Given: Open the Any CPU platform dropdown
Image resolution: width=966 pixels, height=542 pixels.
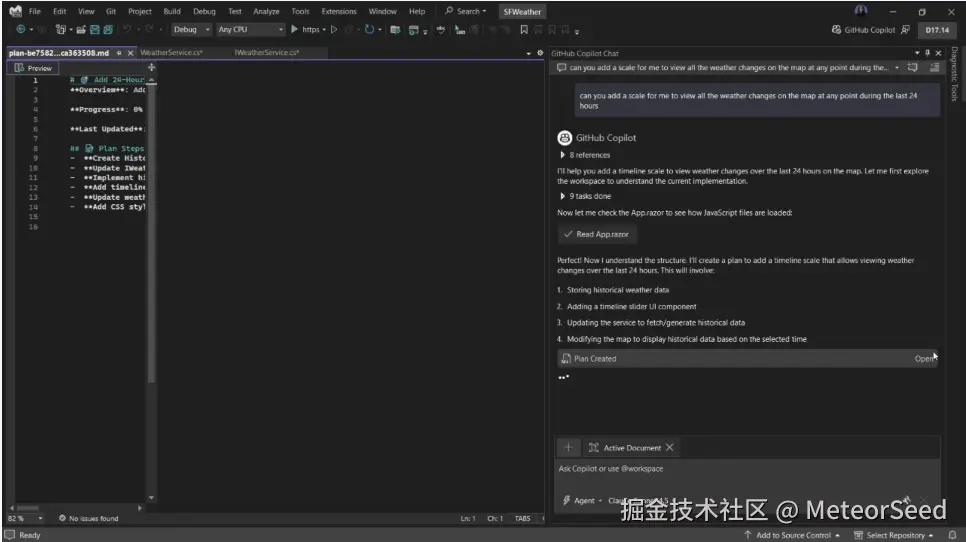Looking at the screenshot, I should [250, 30].
